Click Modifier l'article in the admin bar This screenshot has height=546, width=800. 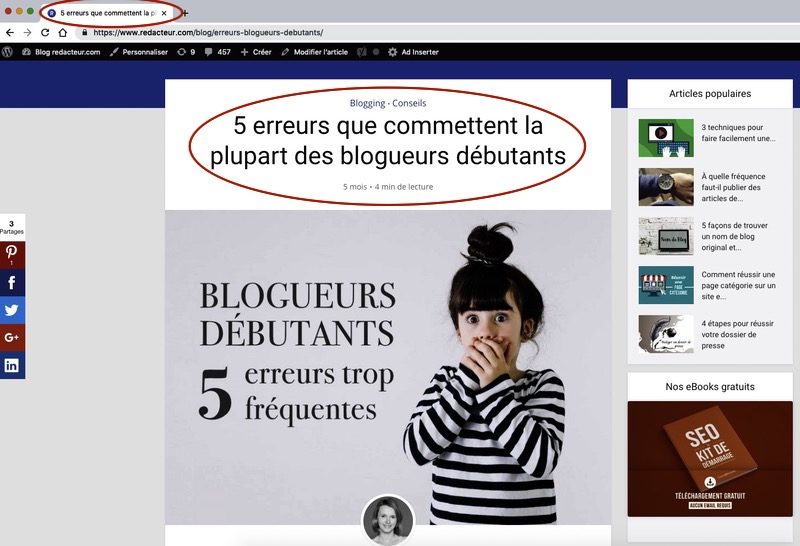click(x=314, y=52)
